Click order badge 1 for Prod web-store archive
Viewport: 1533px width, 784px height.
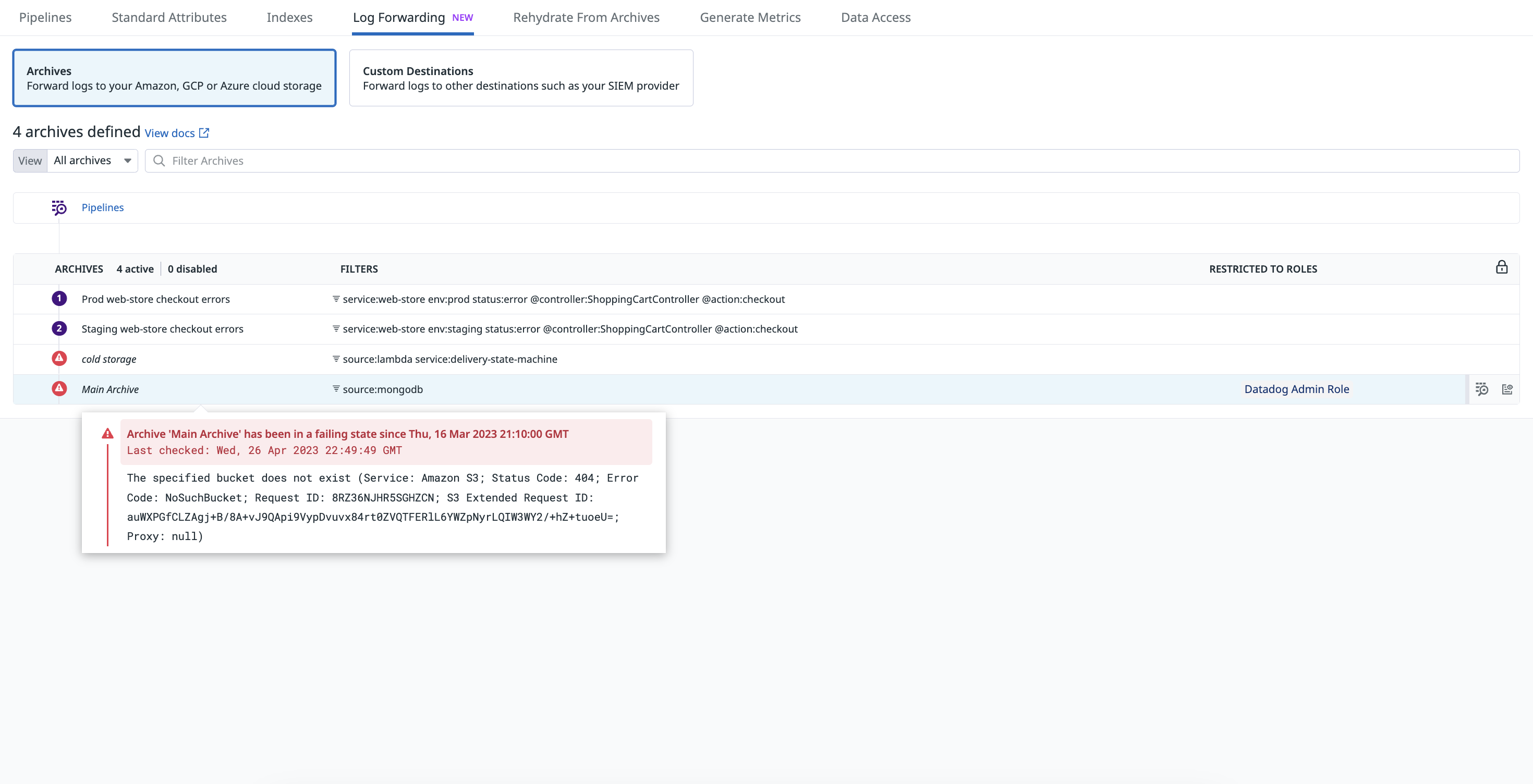59,299
